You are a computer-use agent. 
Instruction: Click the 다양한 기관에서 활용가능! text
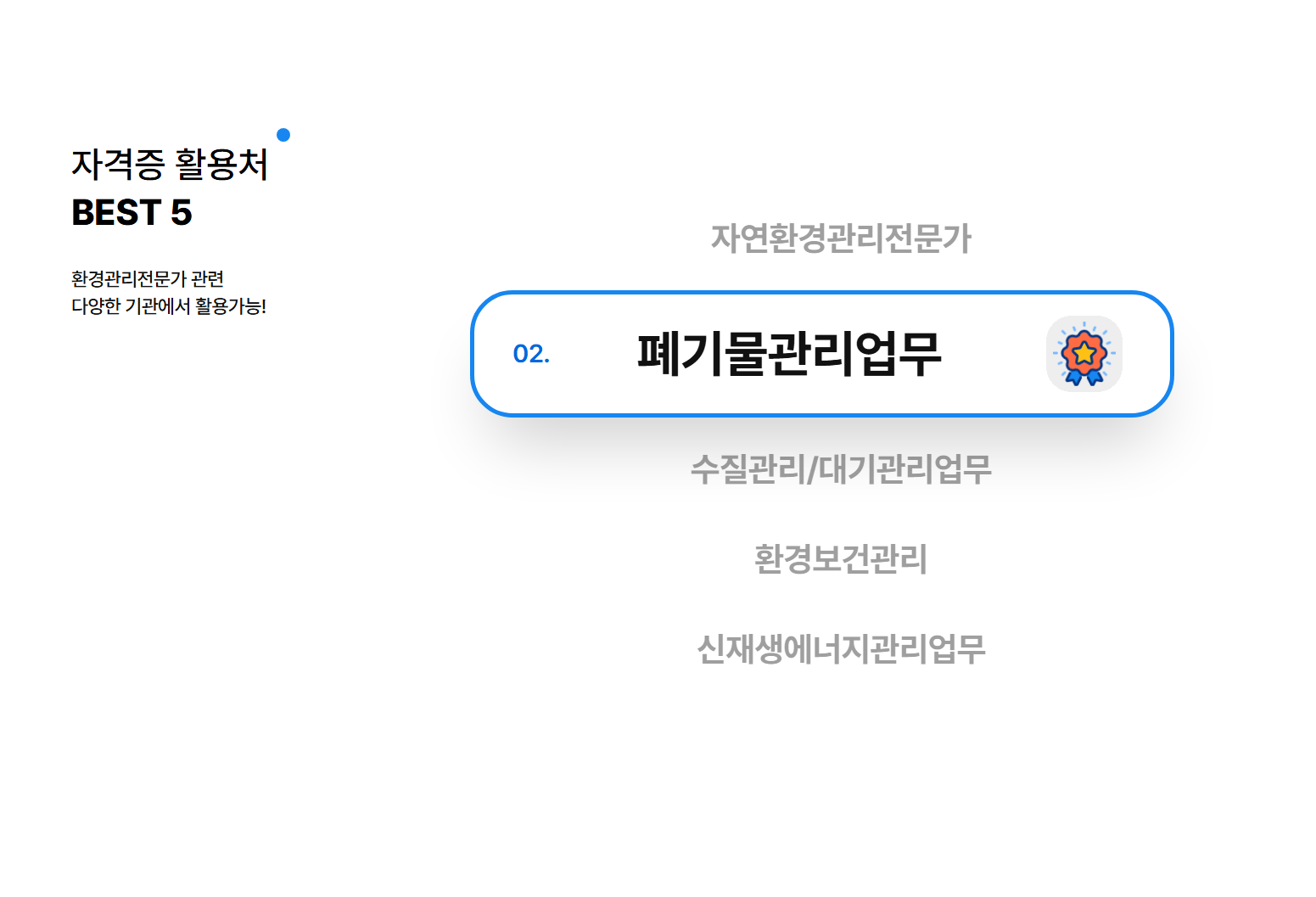169,306
